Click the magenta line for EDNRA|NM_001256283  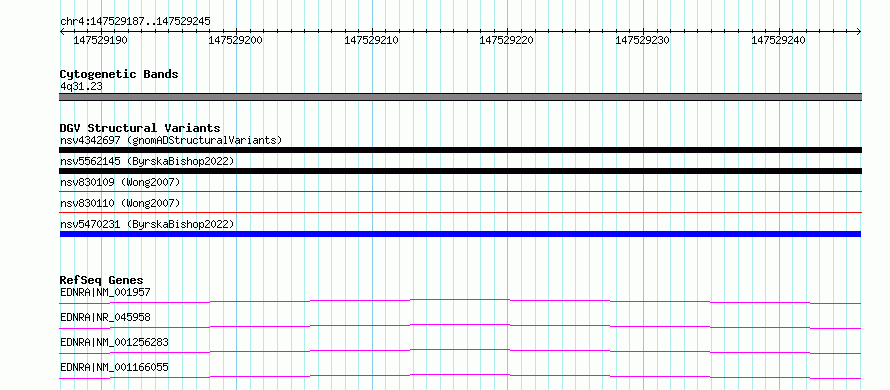[460, 351]
